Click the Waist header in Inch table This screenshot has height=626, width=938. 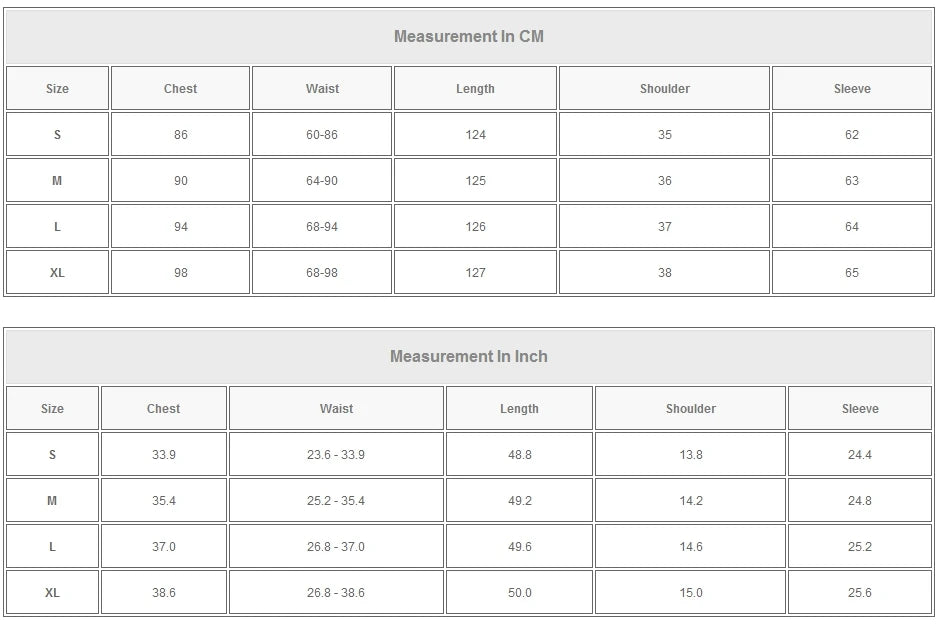point(336,409)
